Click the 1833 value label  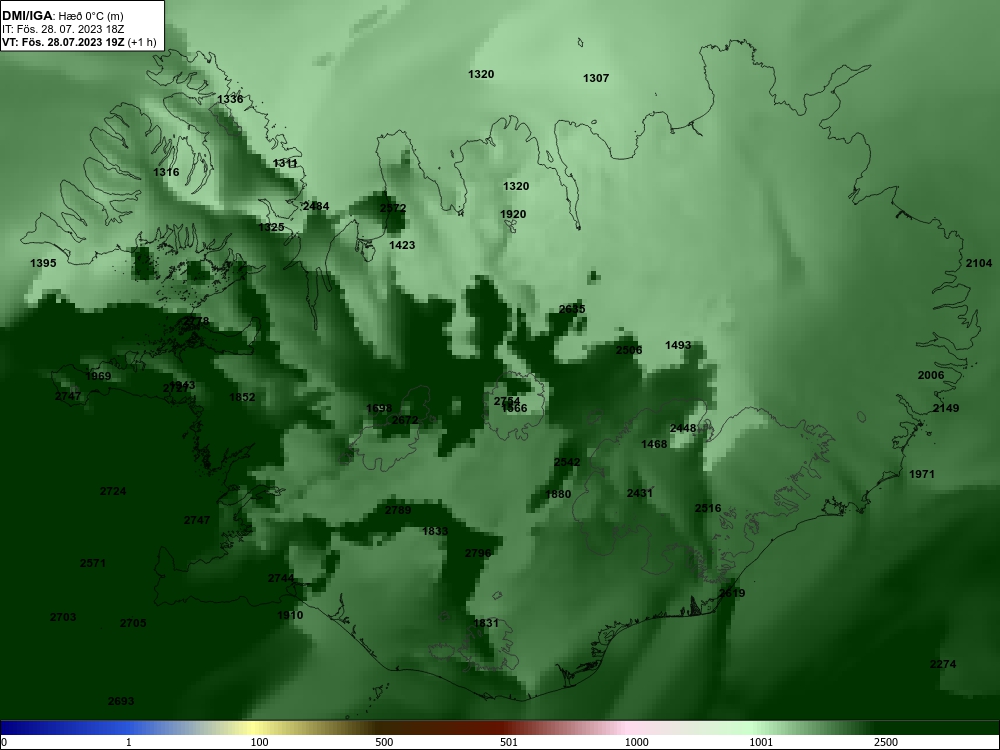435,531
